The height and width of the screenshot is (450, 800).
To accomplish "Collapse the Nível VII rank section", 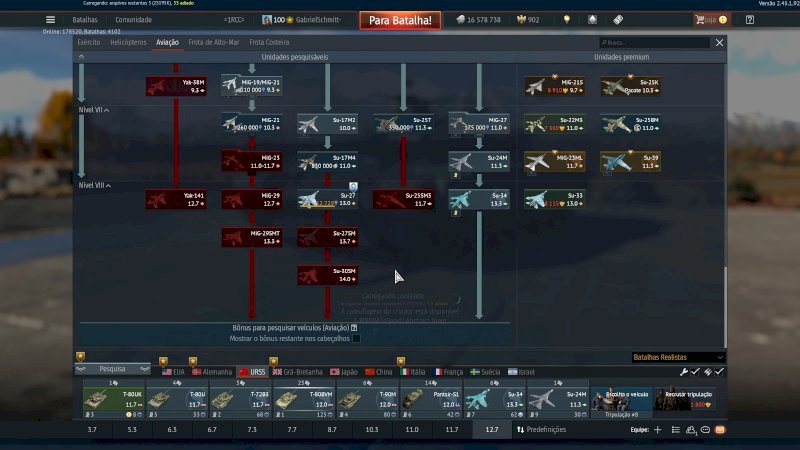I will 94,109.
